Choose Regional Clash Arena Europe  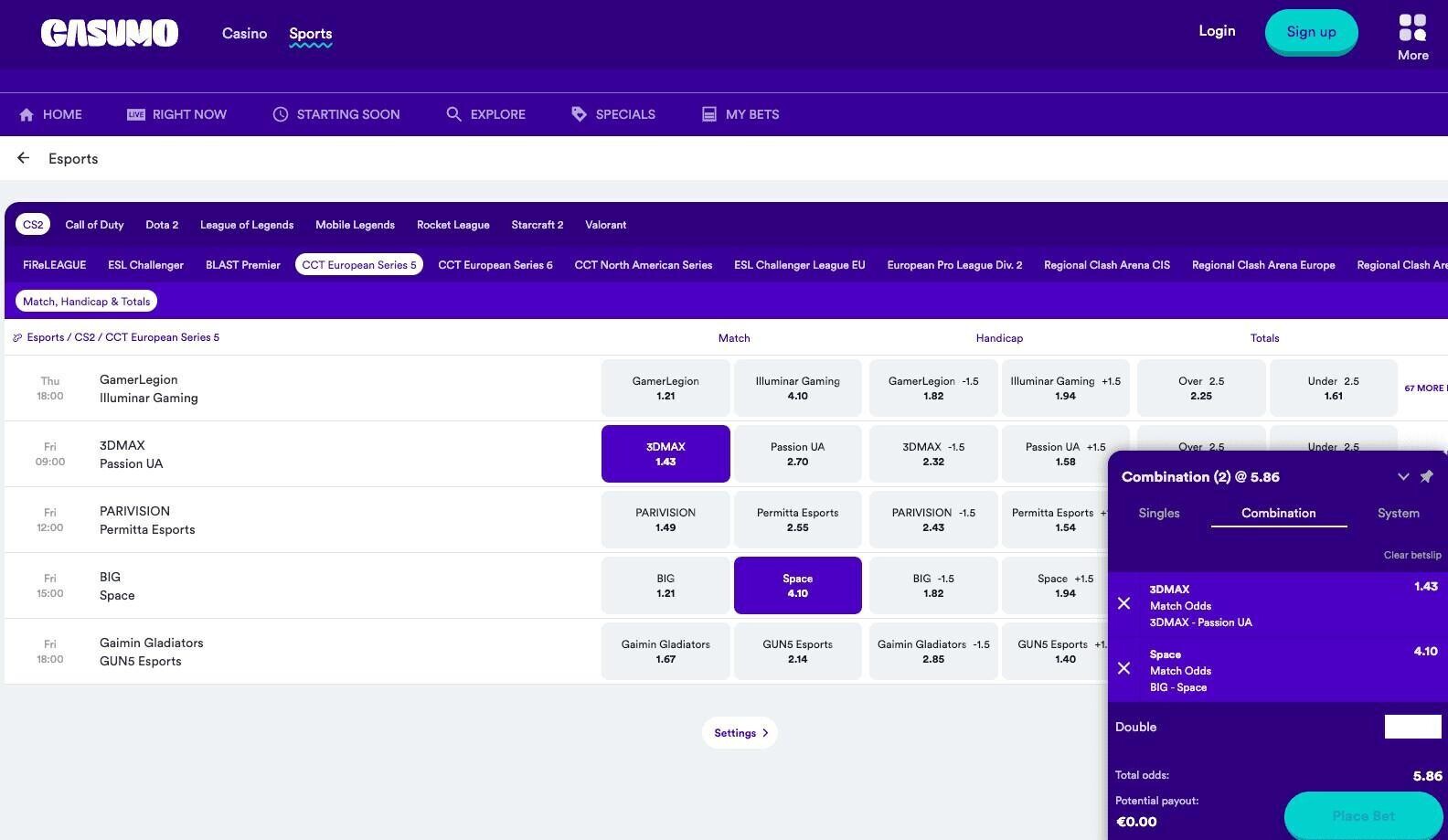click(1263, 265)
